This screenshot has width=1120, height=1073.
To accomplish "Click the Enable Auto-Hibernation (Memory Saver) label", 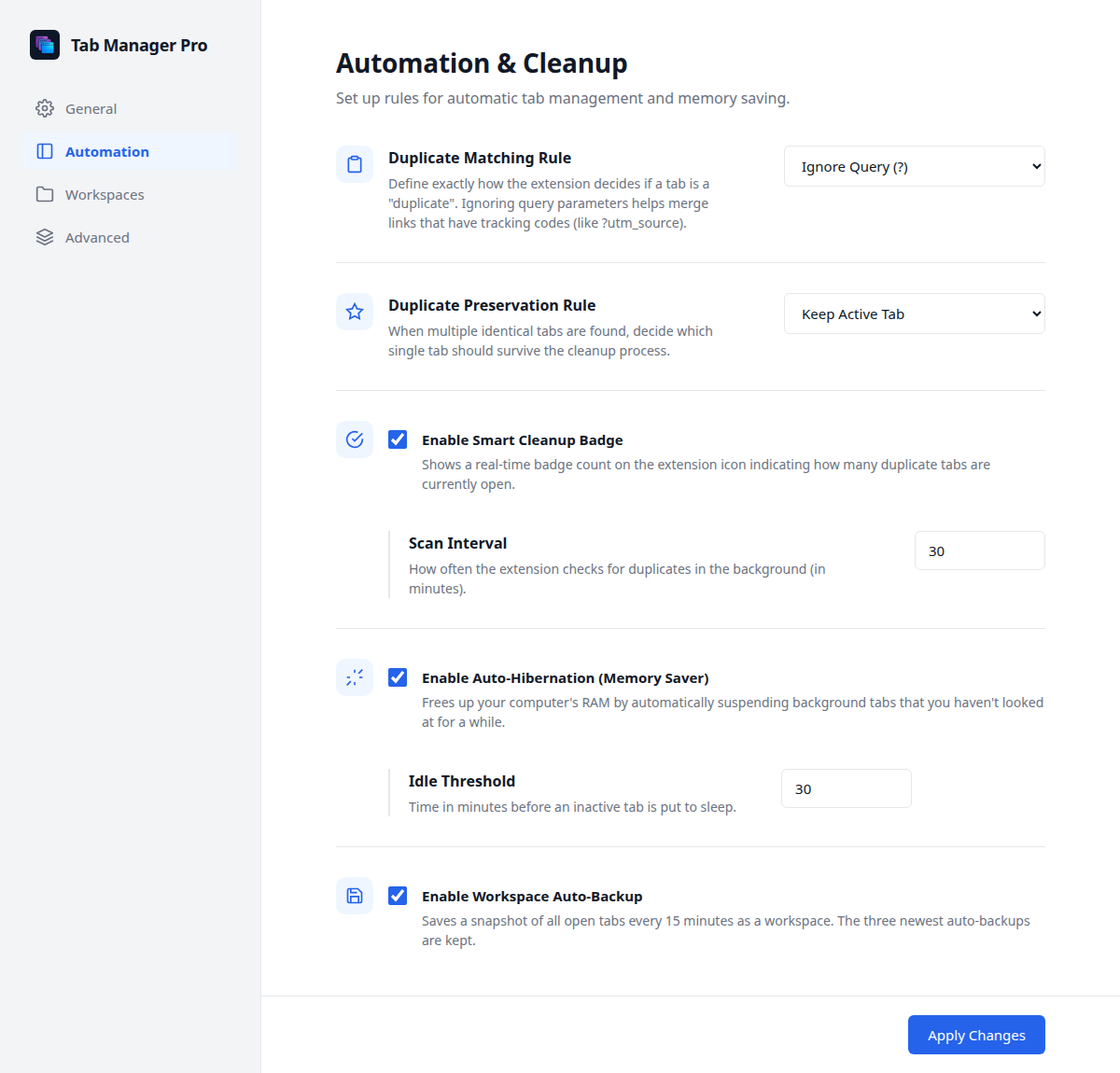I will pyautogui.click(x=566, y=678).
